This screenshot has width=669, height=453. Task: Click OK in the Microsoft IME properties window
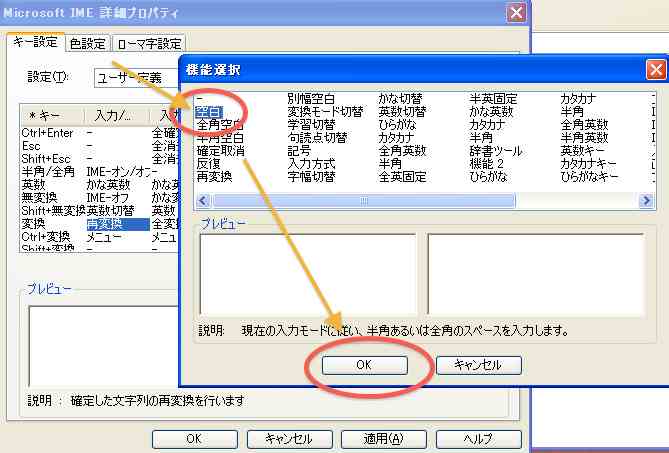195,439
